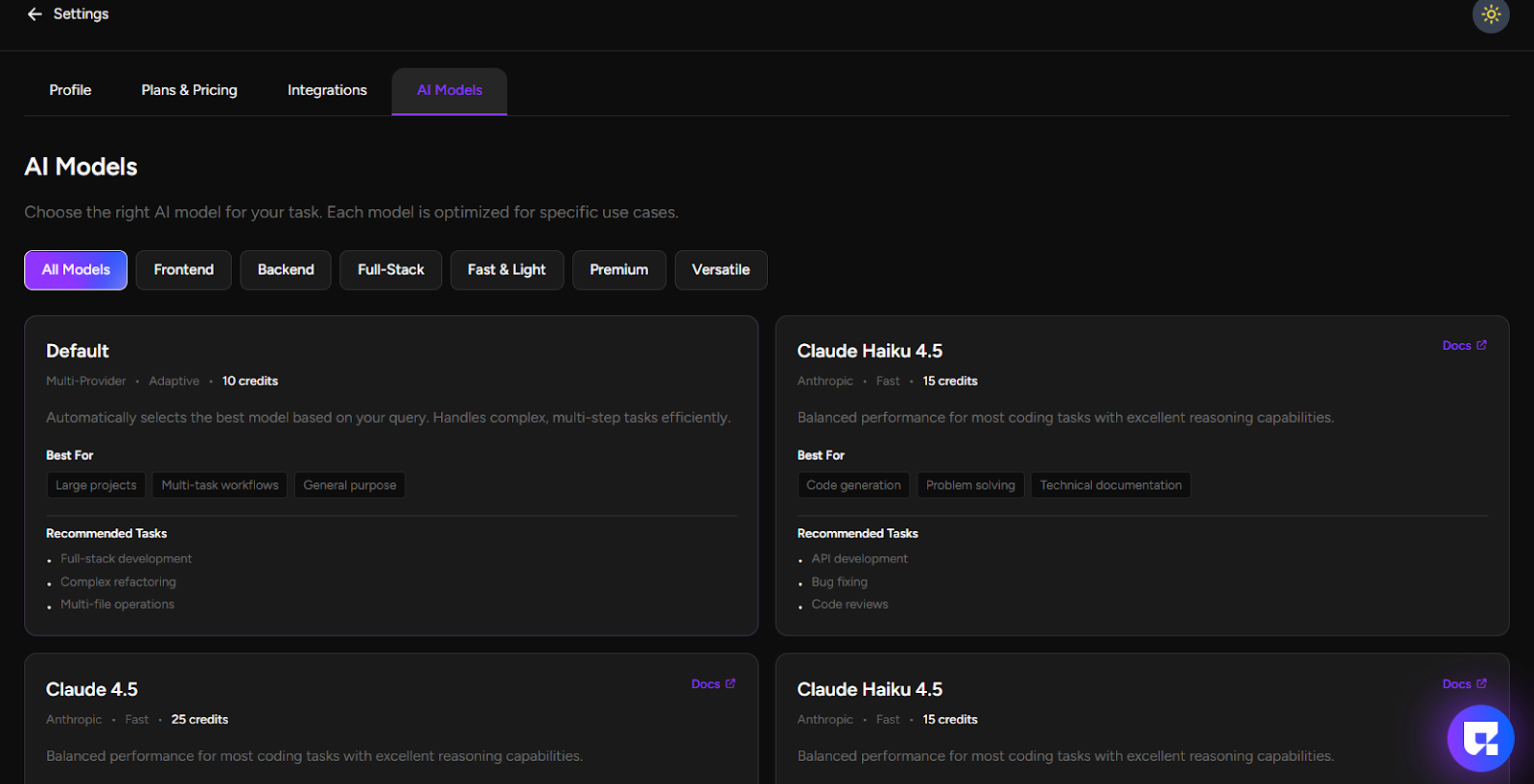This screenshot has height=784, width=1534.
Task: Filter models by Full-Stack
Action: point(391,270)
